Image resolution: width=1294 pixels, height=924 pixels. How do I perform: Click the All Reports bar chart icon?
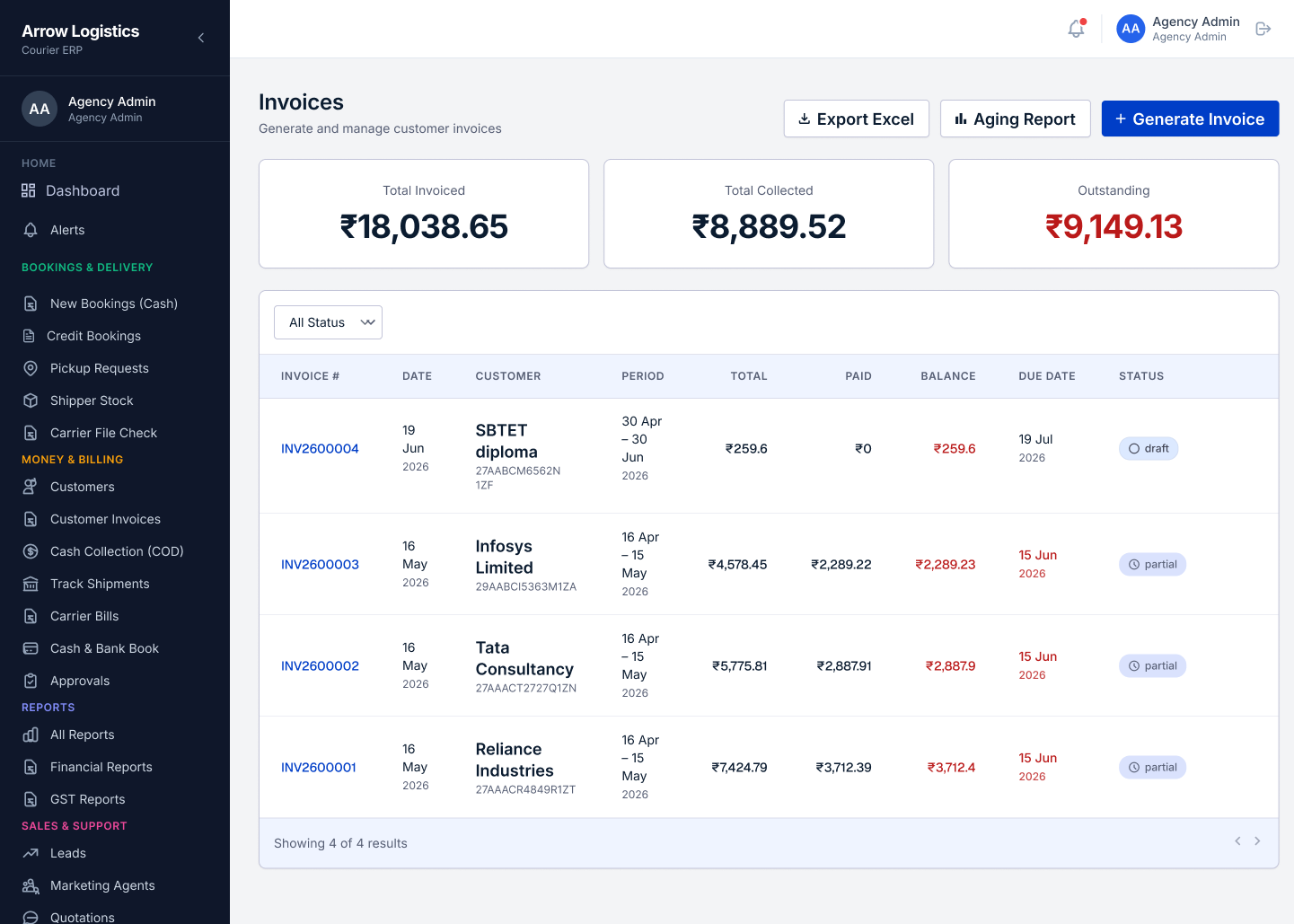[31, 735]
